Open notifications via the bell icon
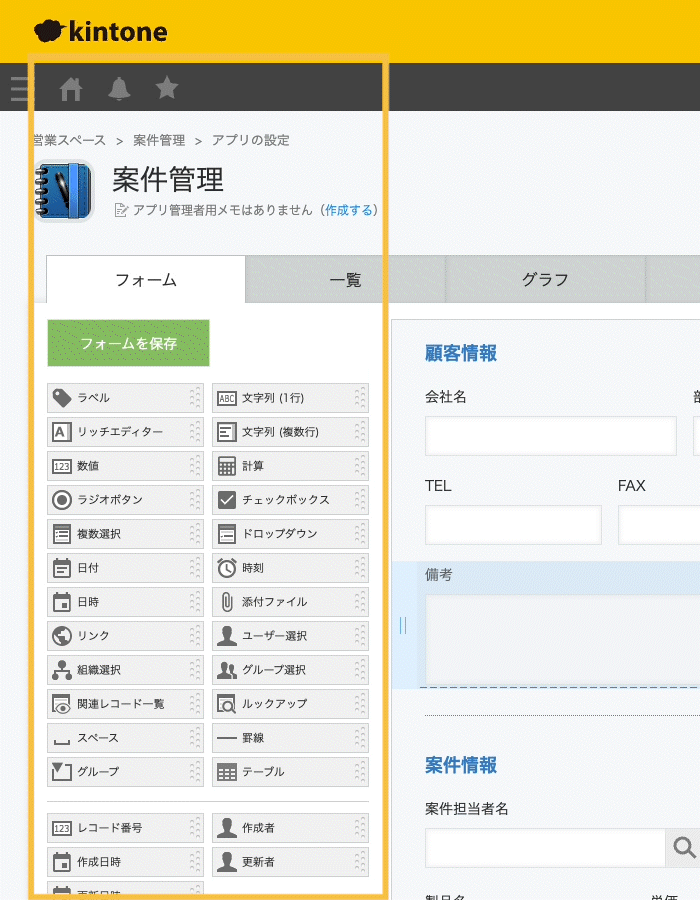The width and height of the screenshot is (700, 900). coord(118,88)
